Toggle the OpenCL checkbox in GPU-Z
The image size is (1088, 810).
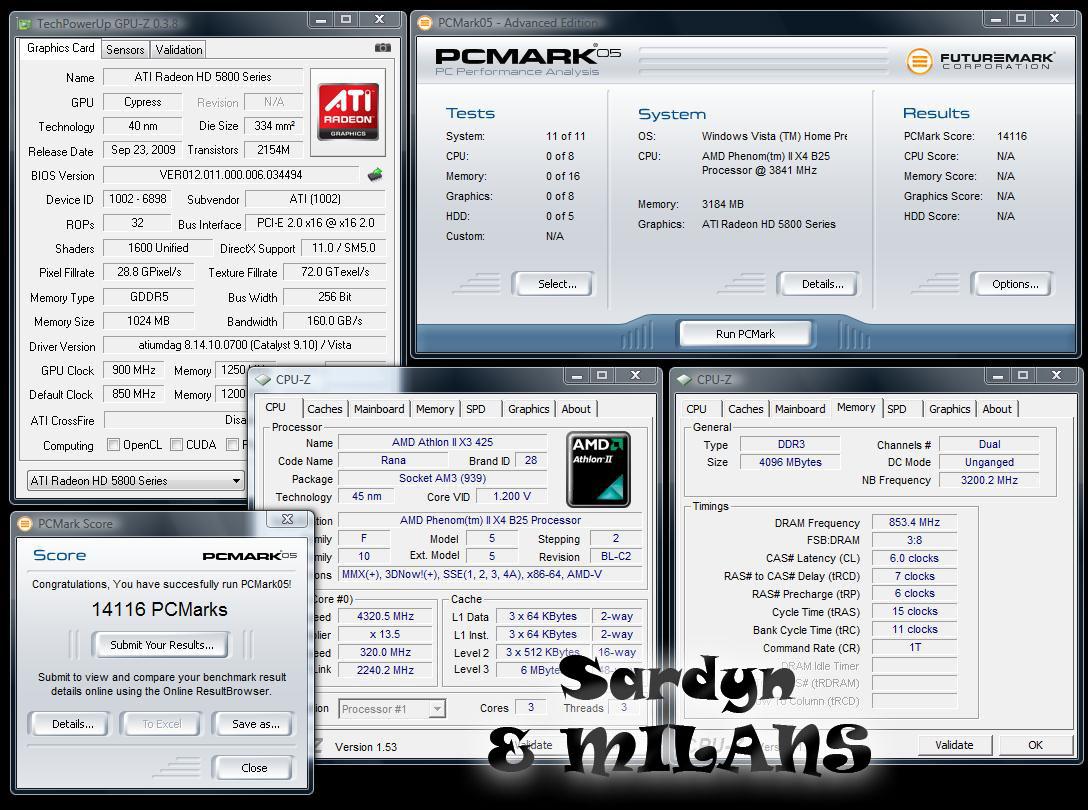[x=114, y=445]
